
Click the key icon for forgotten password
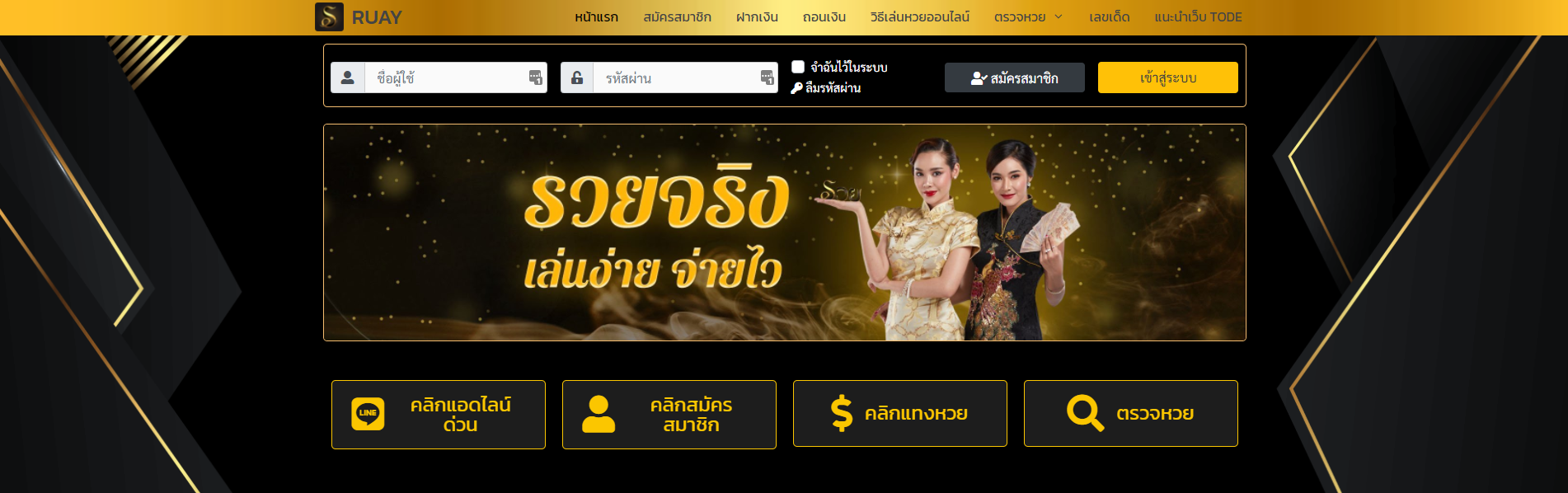pyautogui.click(x=796, y=88)
